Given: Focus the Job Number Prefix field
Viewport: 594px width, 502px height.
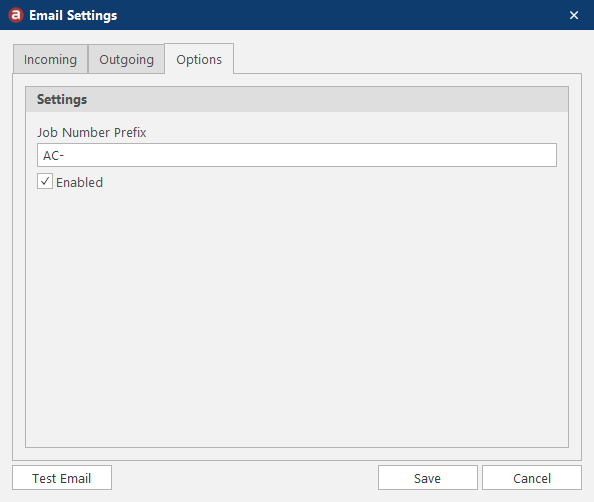Looking at the screenshot, I should 297,155.
